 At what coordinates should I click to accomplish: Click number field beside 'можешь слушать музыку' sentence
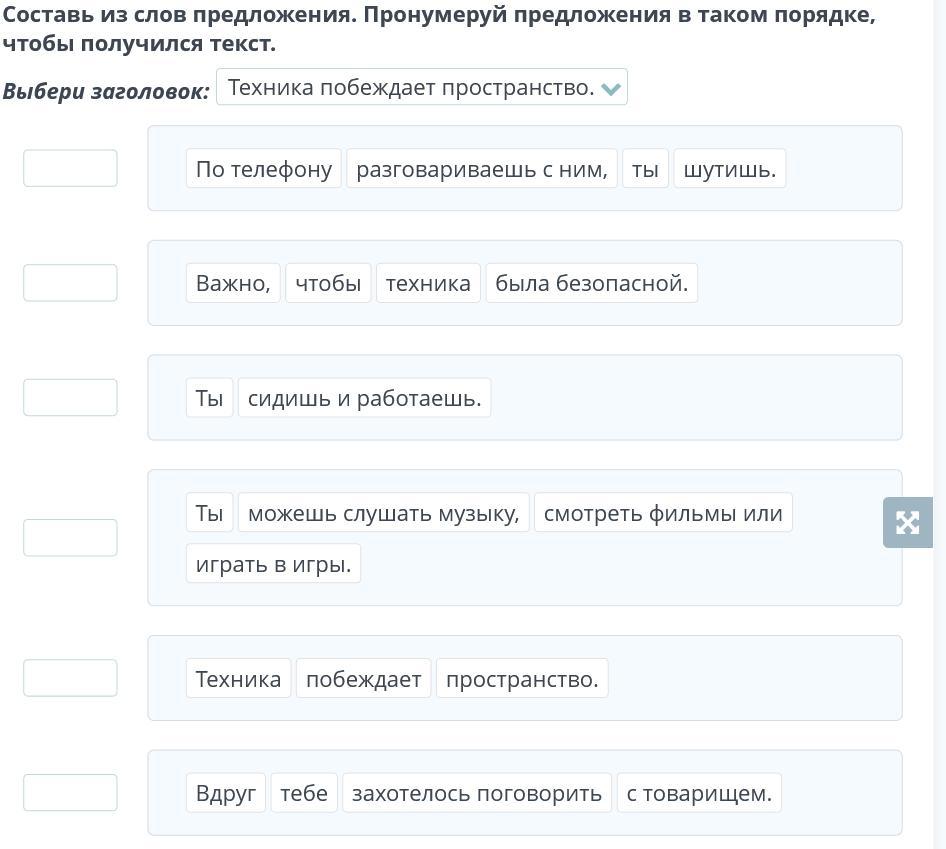pyautogui.click(x=70, y=538)
